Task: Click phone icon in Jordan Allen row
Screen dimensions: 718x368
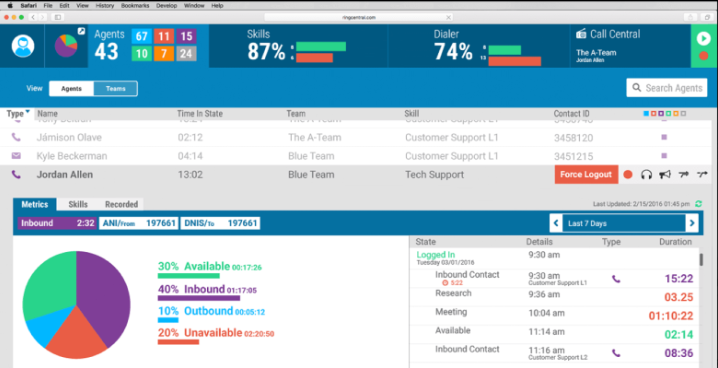Action: point(16,174)
